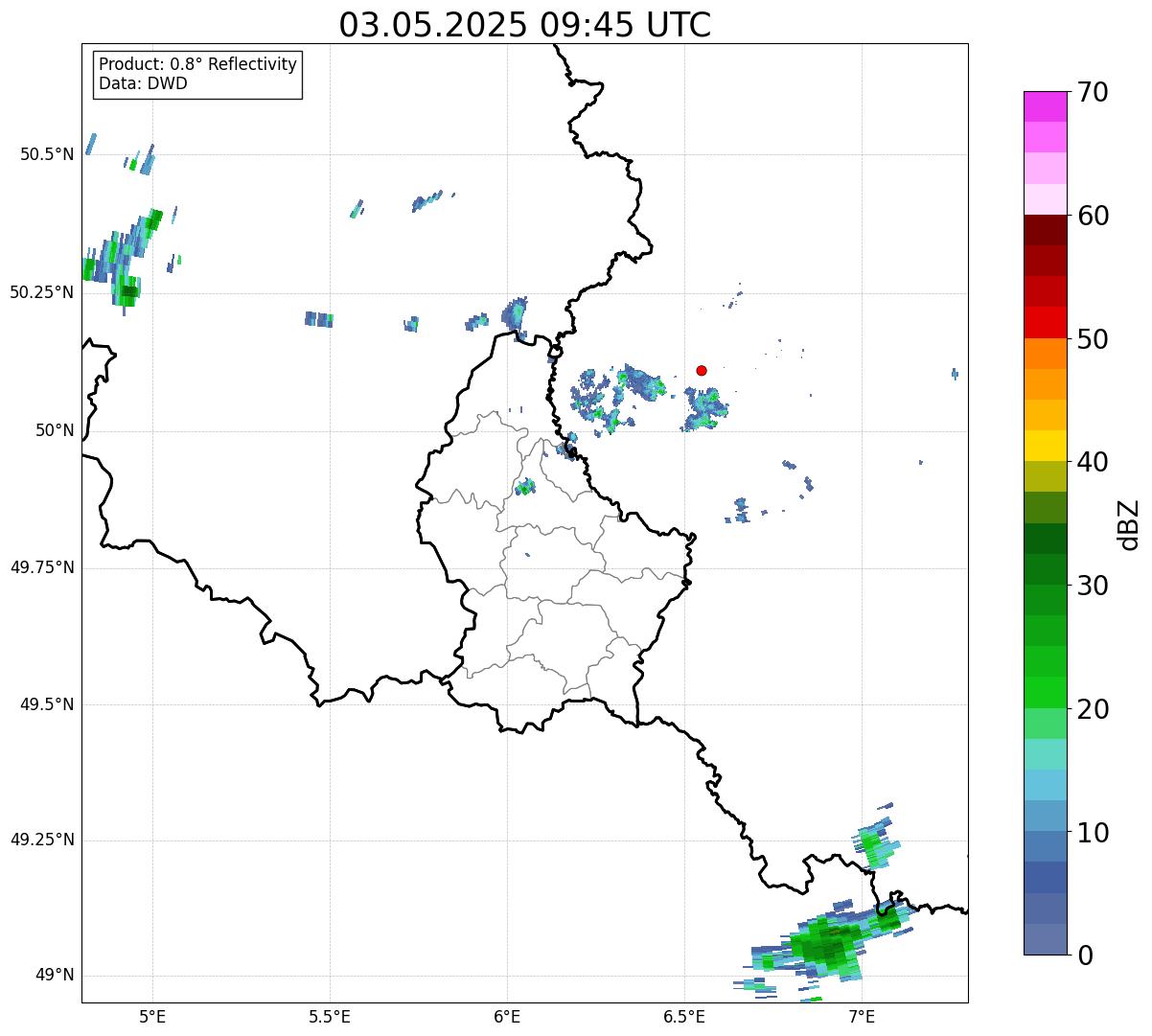Click the 50.25°N latitude label
This screenshot has width=1152, height=1036.
[41, 292]
